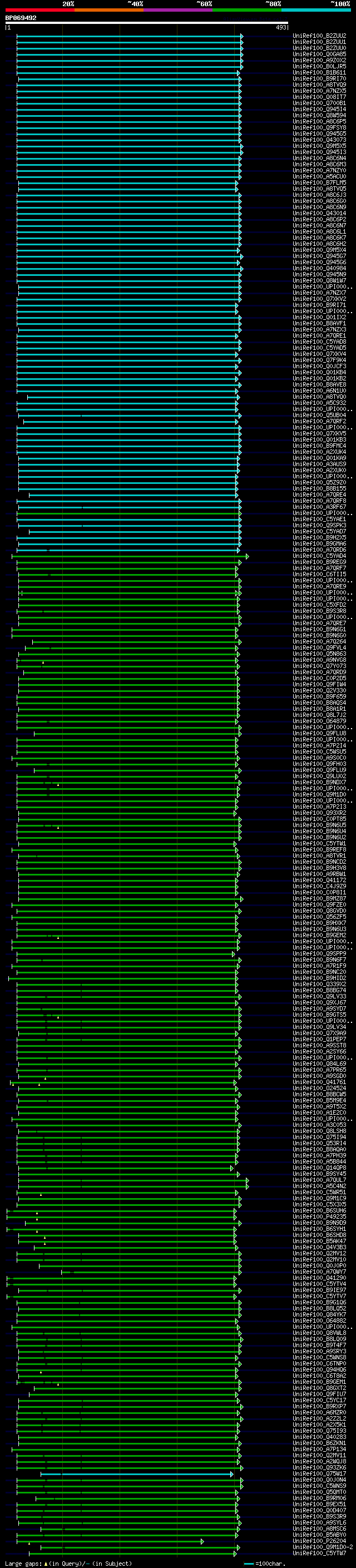Click the UniRef100_C6TNP0 label
356x1568 pixels.
(x=319, y=1363)
